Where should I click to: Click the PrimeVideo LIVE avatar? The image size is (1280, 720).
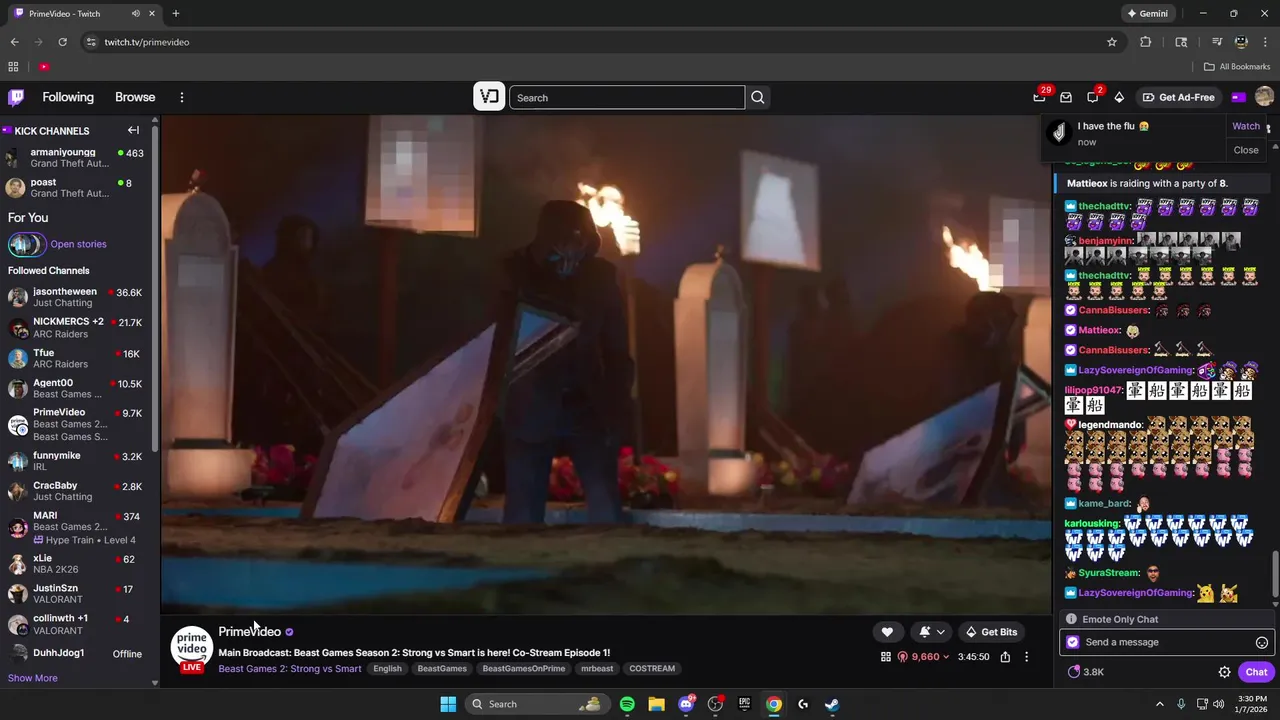click(192, 649)
